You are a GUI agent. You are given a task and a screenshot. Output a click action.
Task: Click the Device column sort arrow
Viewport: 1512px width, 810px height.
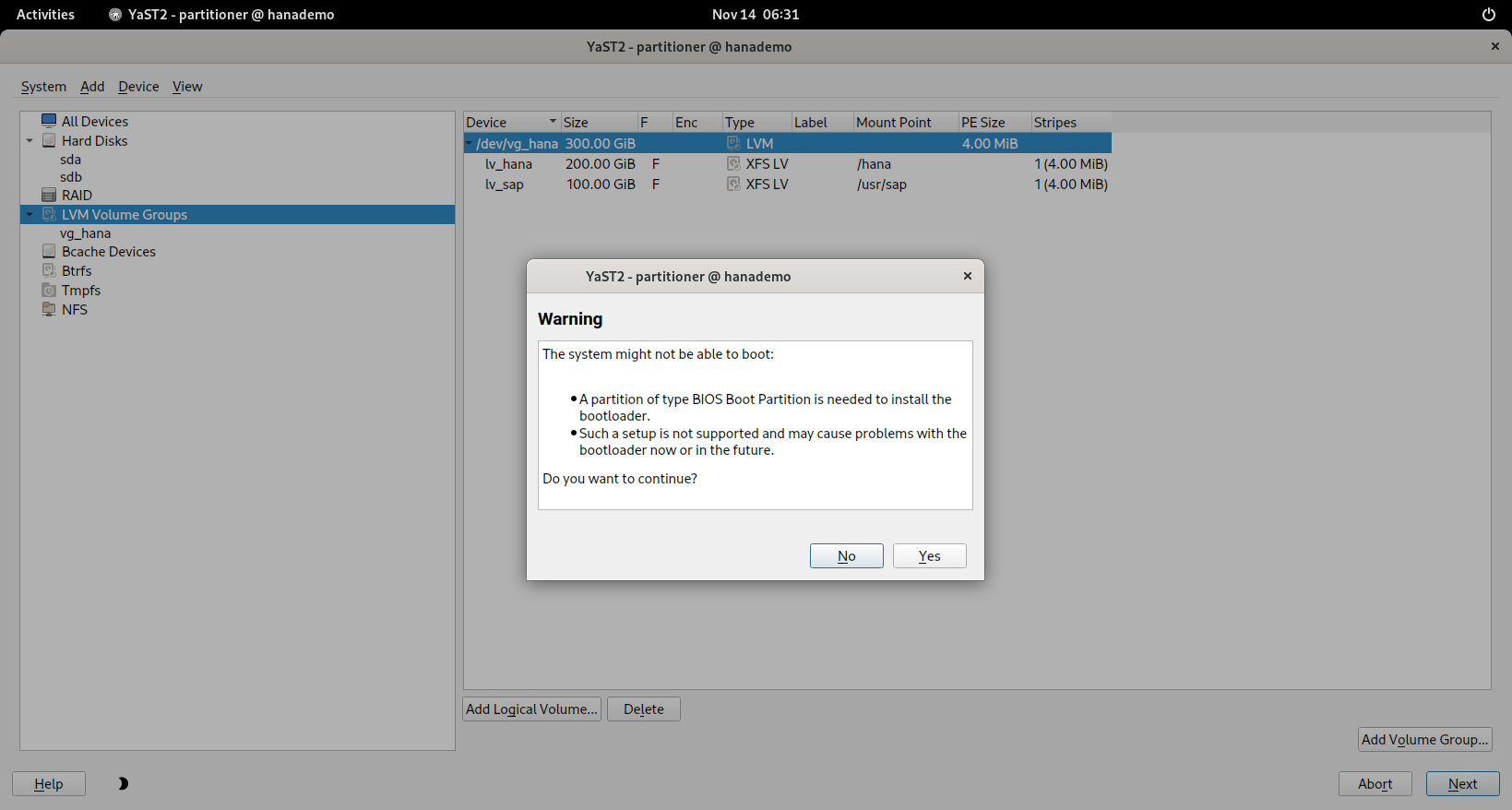point(553,122)
